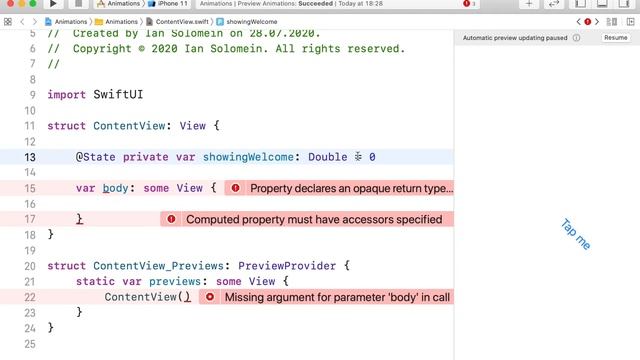This screenshot has width=640, height=360.
Task: Click the Copyright comment on line 6
Action: tap(226, 49)
